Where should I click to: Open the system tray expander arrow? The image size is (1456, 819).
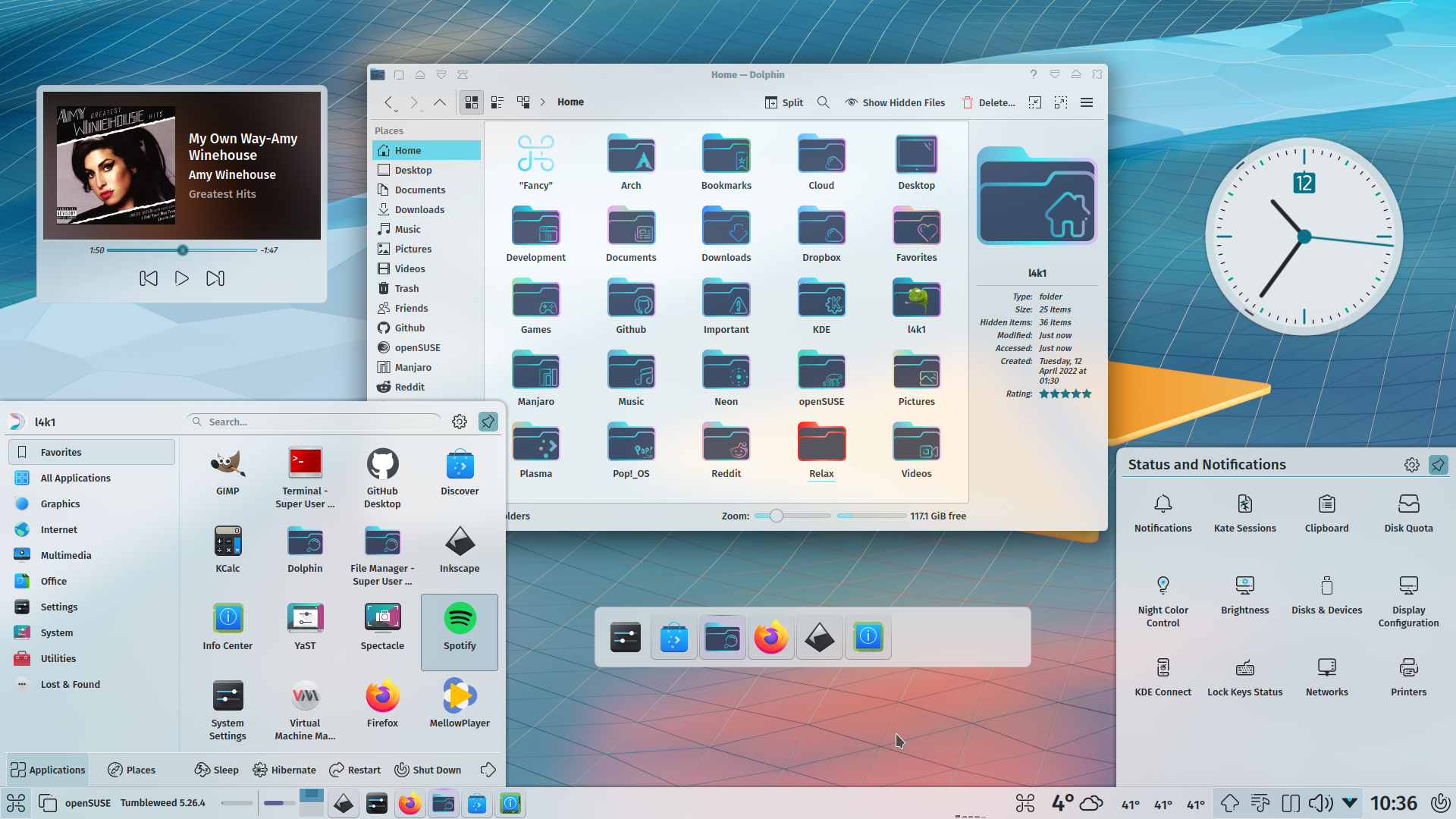[x=1348, y=802]
